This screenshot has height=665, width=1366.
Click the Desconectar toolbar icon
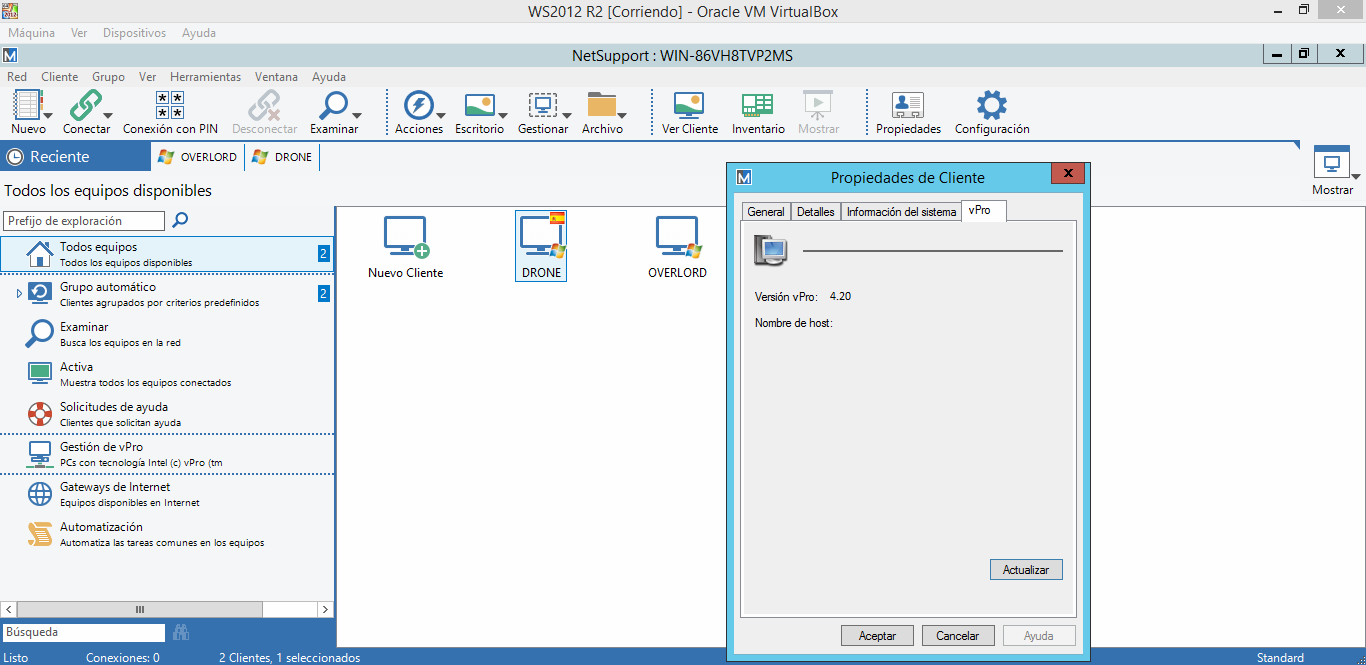click(x=264, y=105)
